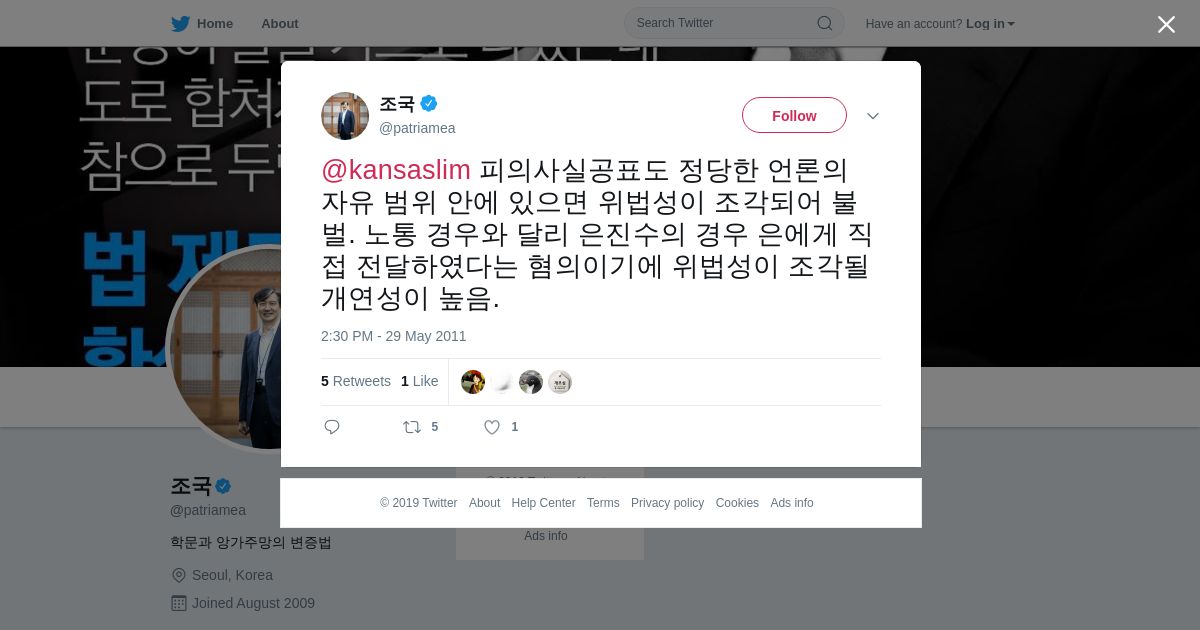
Task: Open the Log in dropdown
Action: tap(990, 23)
